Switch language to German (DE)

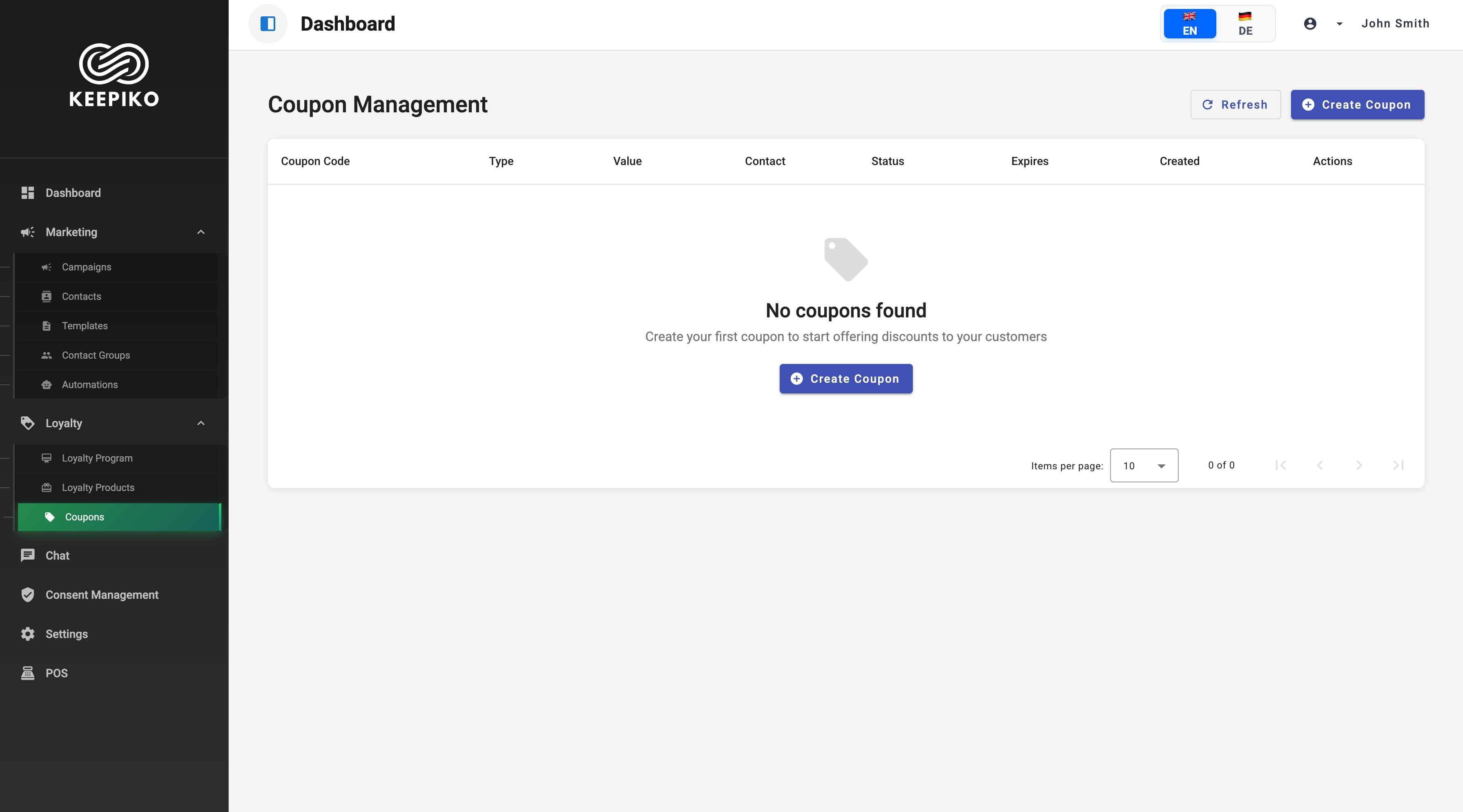[1245, 24]
